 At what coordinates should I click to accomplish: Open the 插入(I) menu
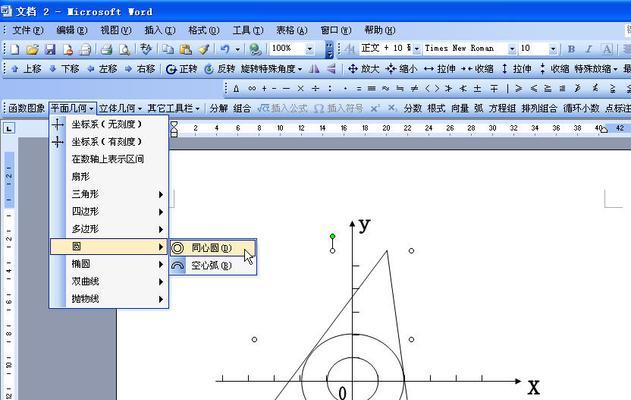pos(160,30)
